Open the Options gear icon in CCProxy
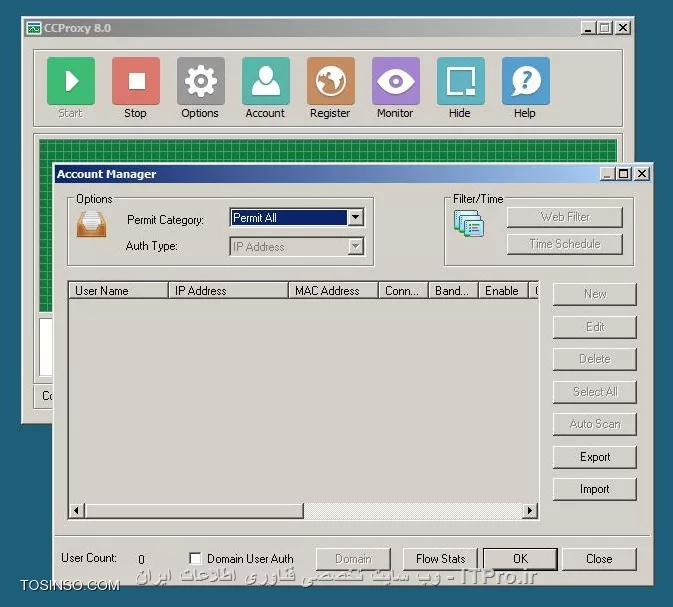673x607 pixels. point(201,81)
